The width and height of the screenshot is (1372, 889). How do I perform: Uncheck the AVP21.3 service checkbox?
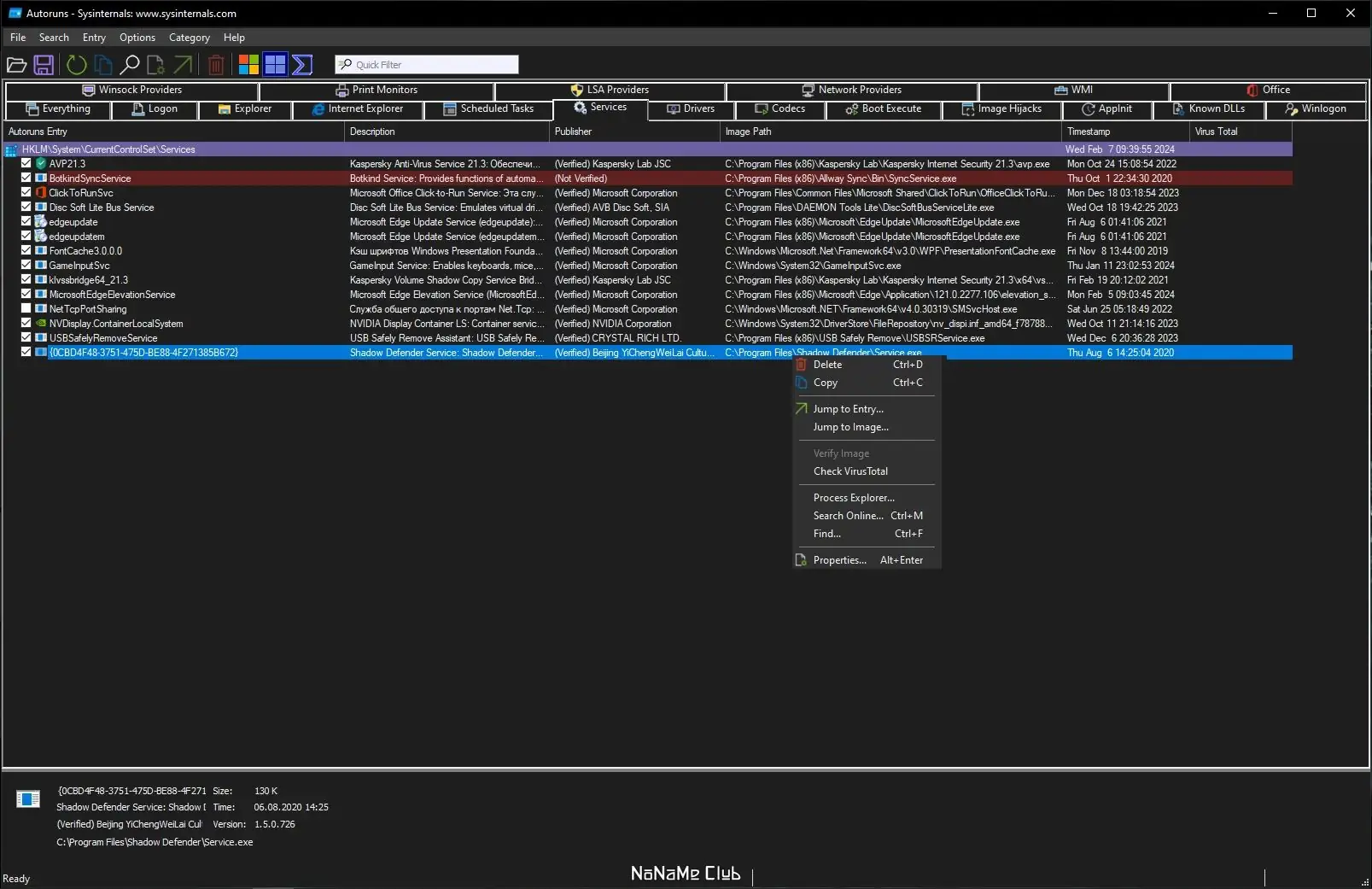pos(26,163)
